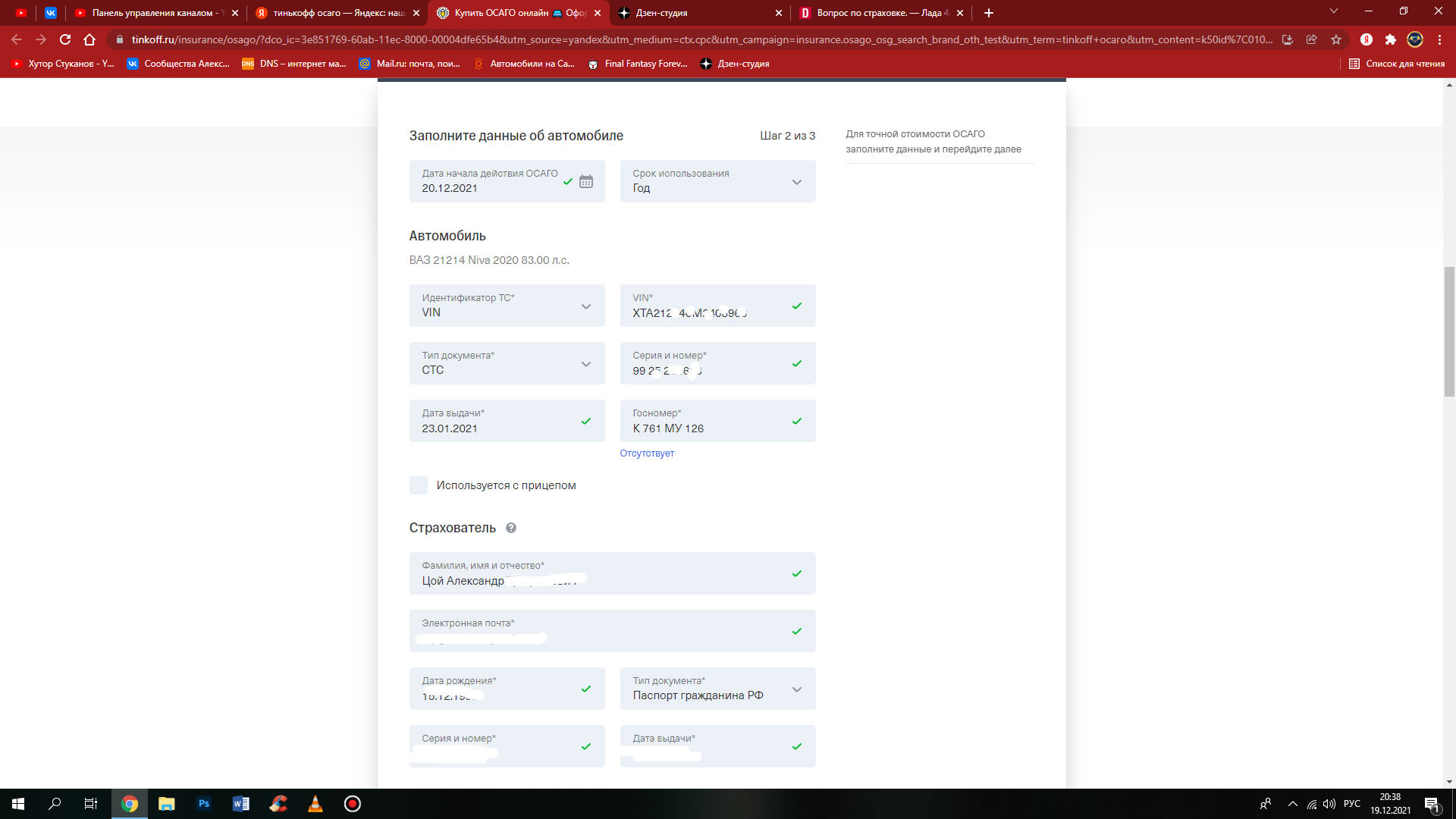Screen dimensions: 1456x819
Task: Open CCleaner icon in taskbar
Action: click(278, 804)
